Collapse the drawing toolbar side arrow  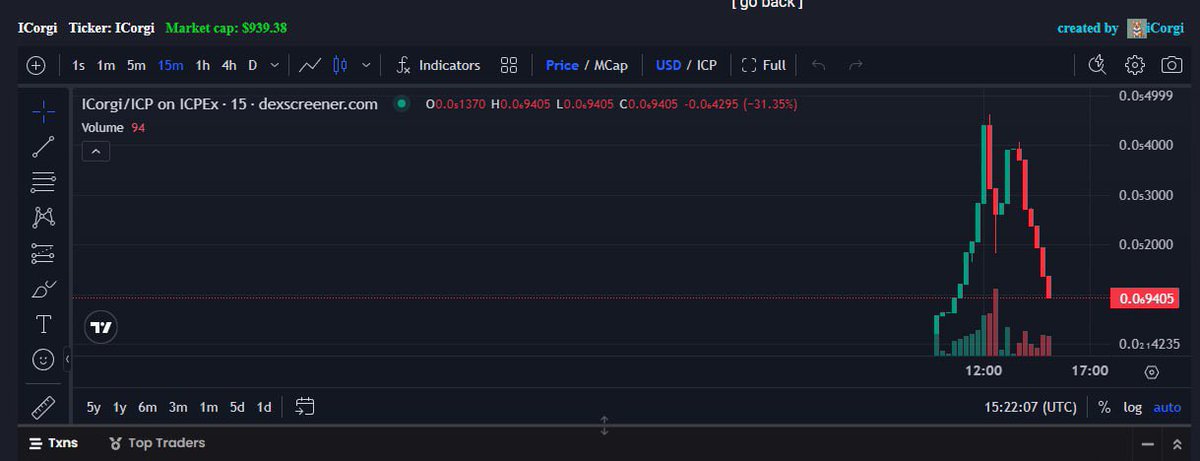click(67, 358)
